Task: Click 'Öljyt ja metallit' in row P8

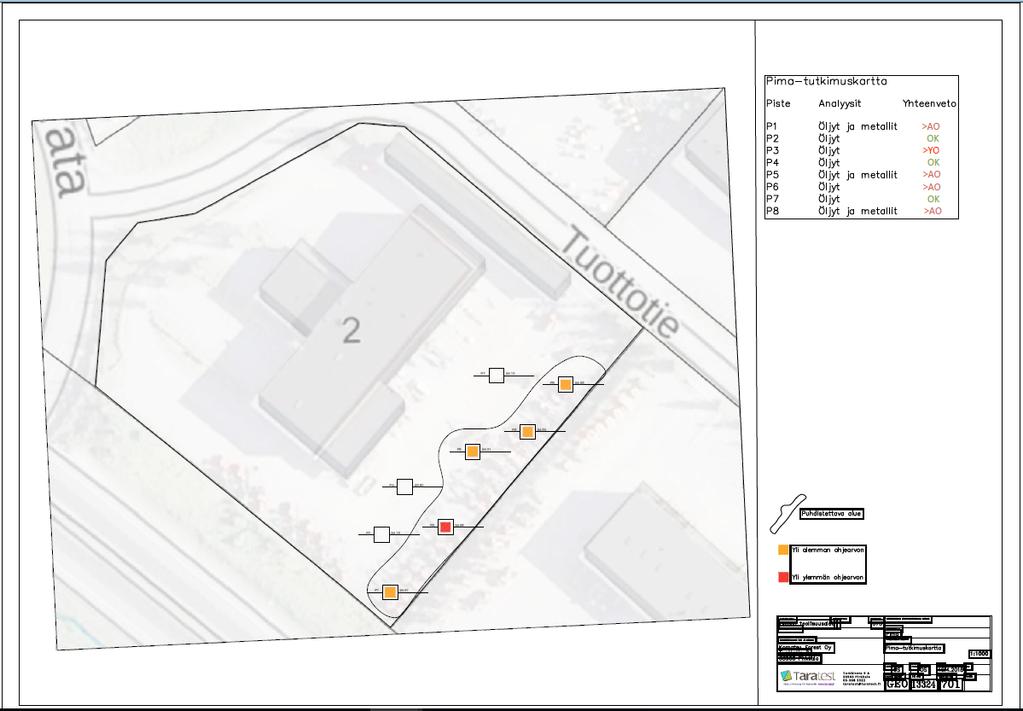Action: [858, 211]
